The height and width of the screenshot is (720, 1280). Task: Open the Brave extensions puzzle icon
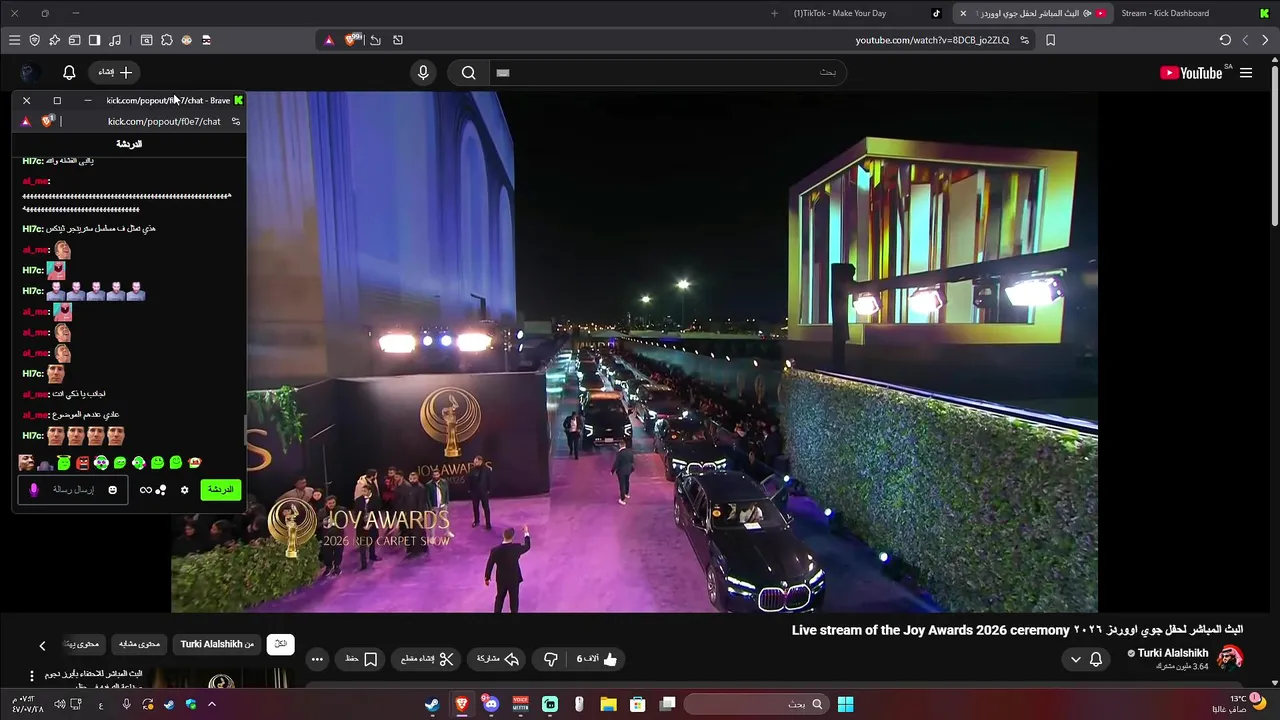(166, 40)
